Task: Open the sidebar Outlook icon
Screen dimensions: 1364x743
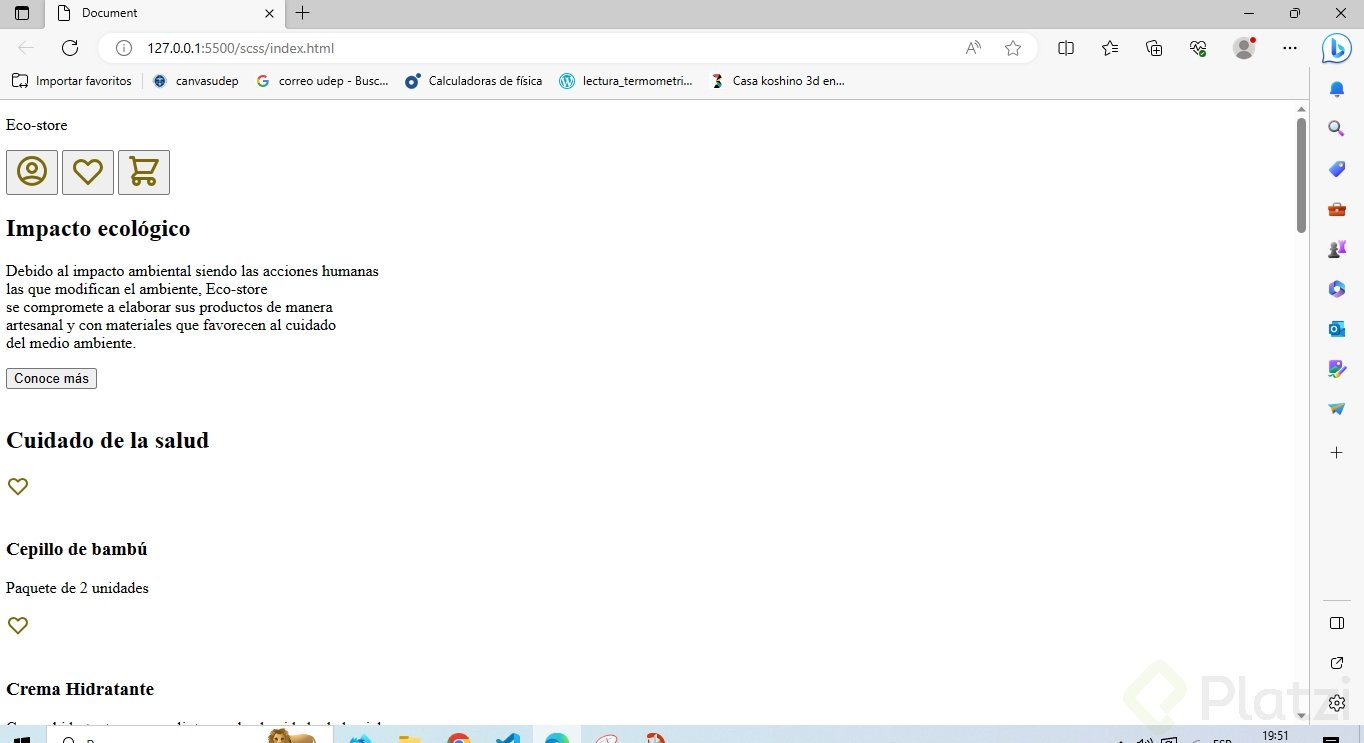Action: 1337,329
